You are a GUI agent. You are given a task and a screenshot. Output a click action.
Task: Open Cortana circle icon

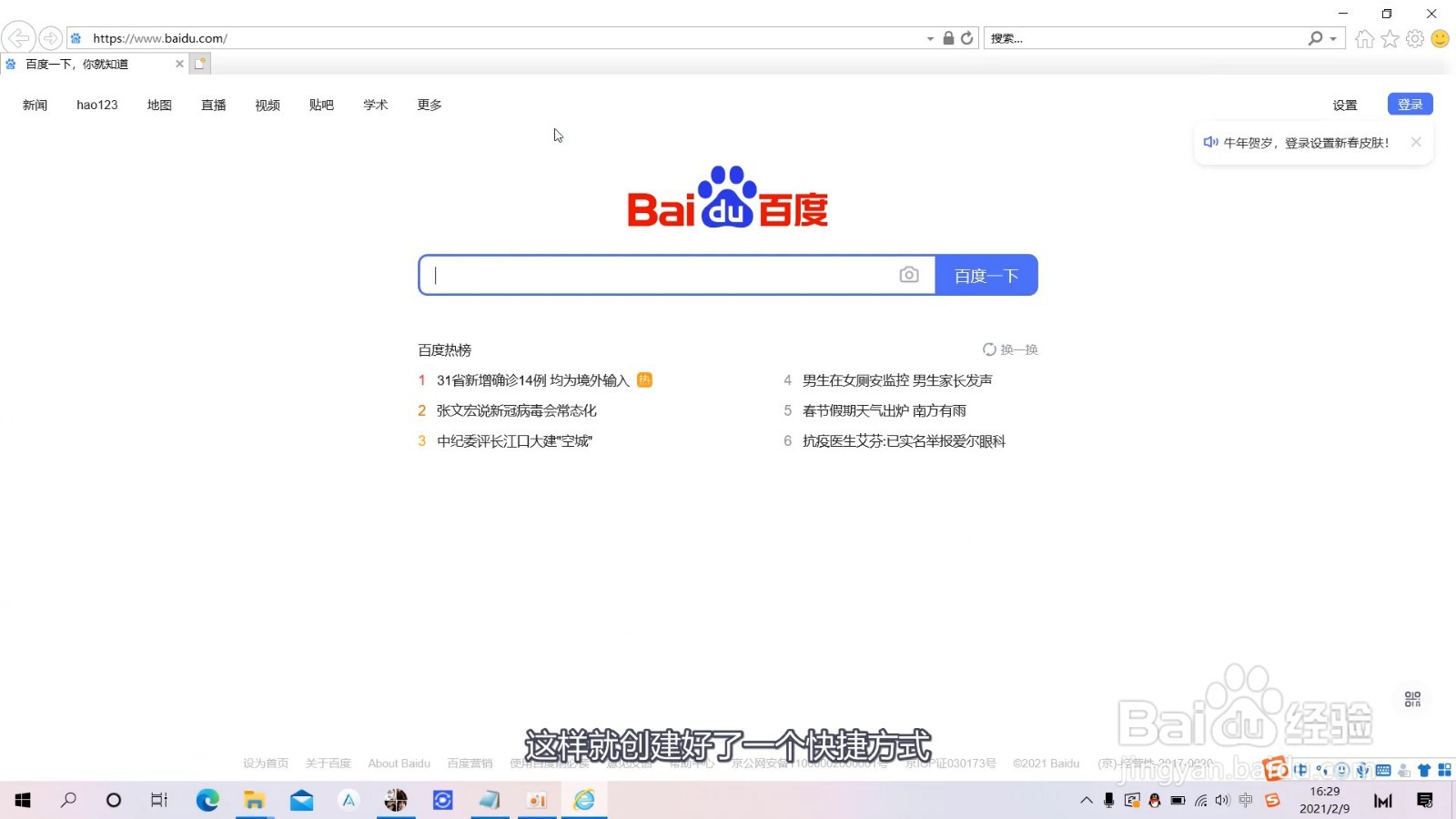[114, 800]
